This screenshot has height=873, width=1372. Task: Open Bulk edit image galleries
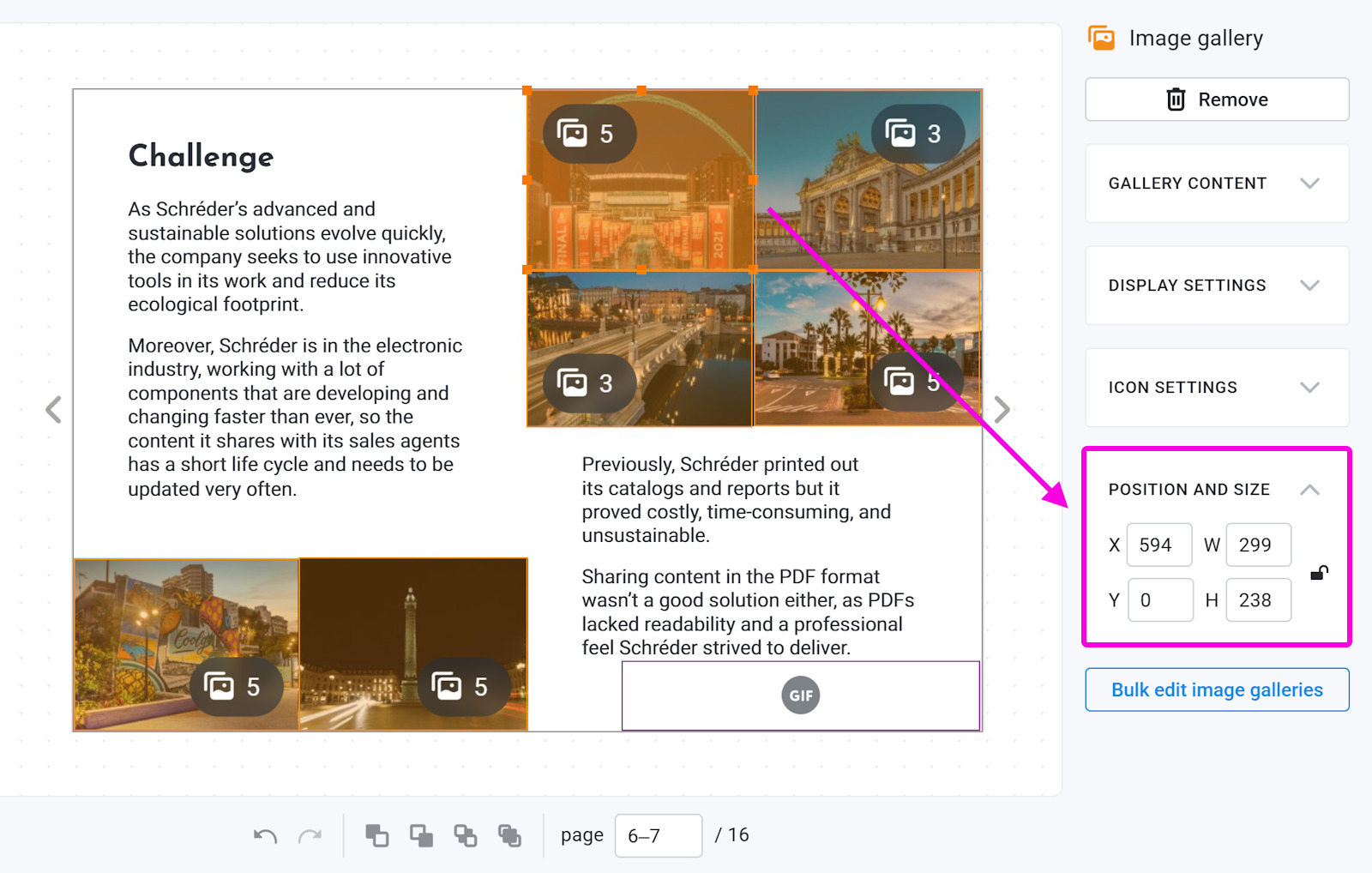(1217, 690)
